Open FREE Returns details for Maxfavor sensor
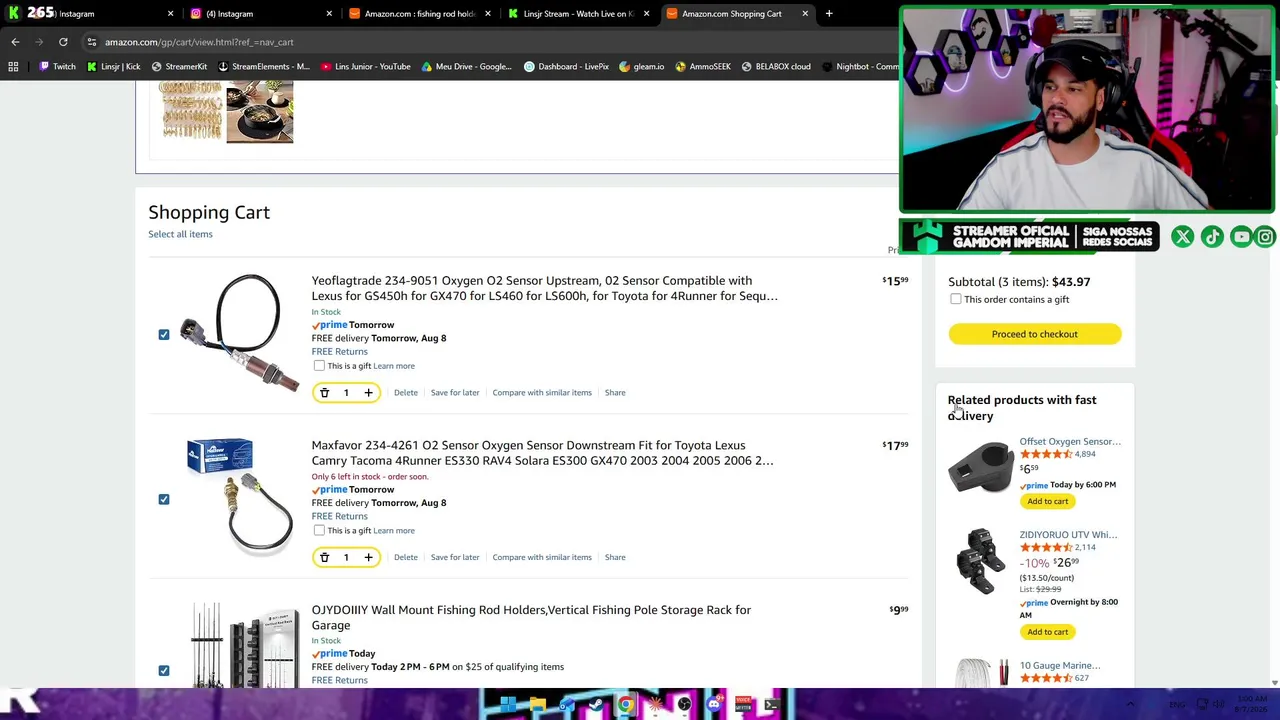This screenshot has width=1280, height=720. click(339, 517)
